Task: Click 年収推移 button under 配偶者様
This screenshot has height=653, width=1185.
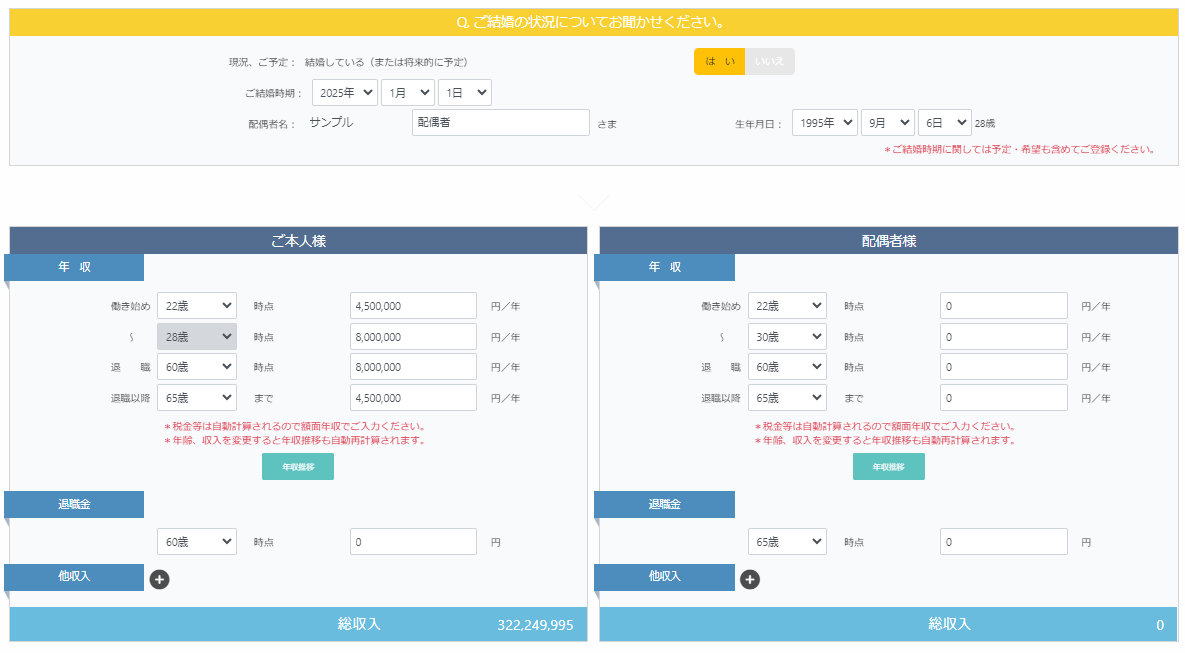Action: 888,467
